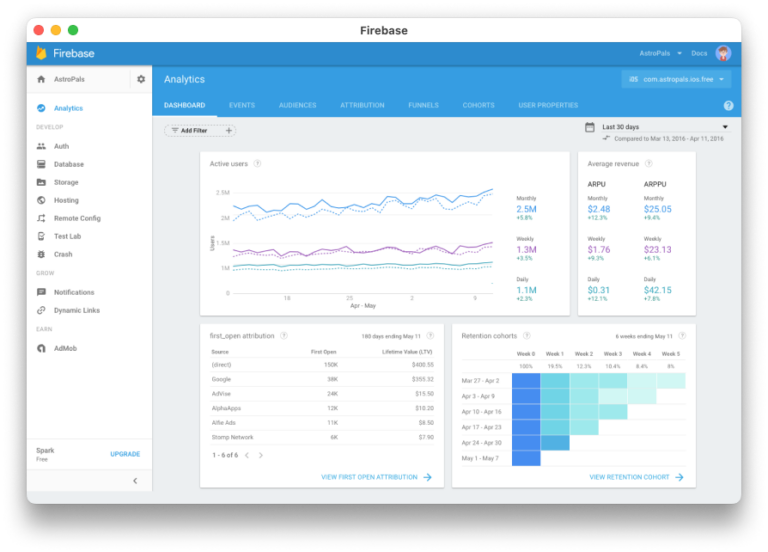768x552 pixels.
Task: Click the Spark Free plan label
Action: (45, 454)
